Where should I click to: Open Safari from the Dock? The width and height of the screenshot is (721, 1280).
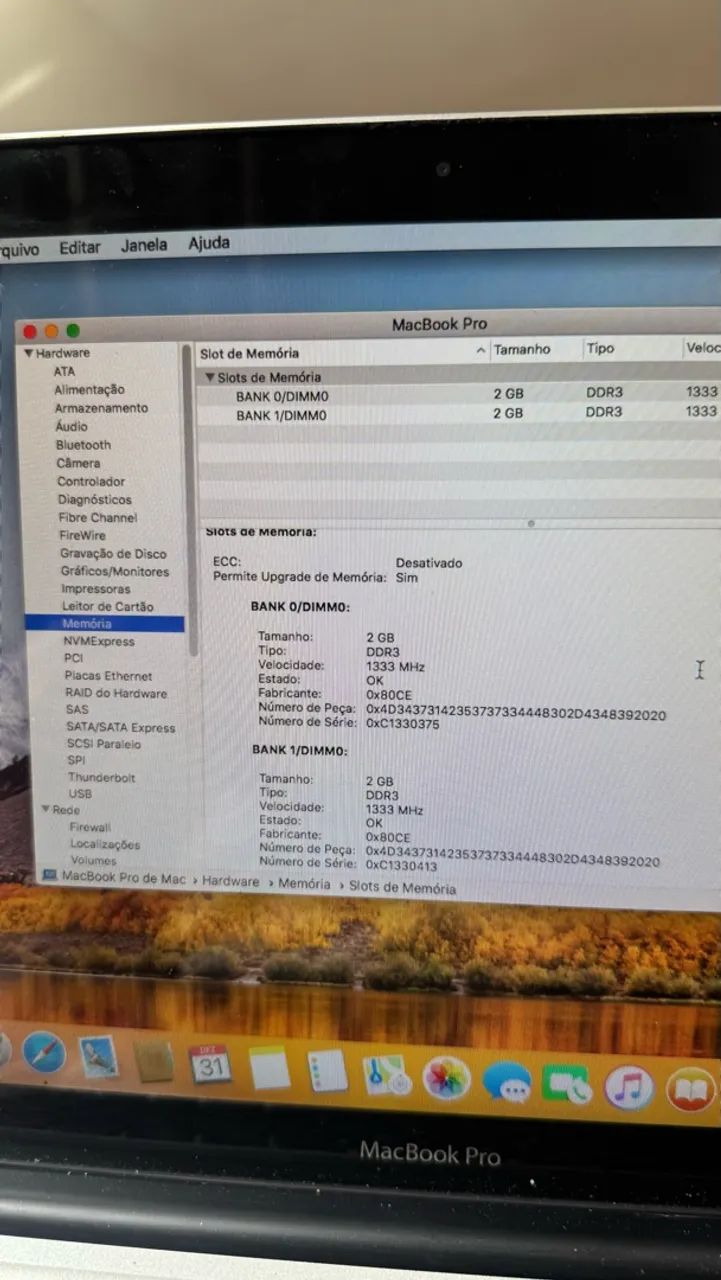pyautogui.click(x=44, y=1052)
